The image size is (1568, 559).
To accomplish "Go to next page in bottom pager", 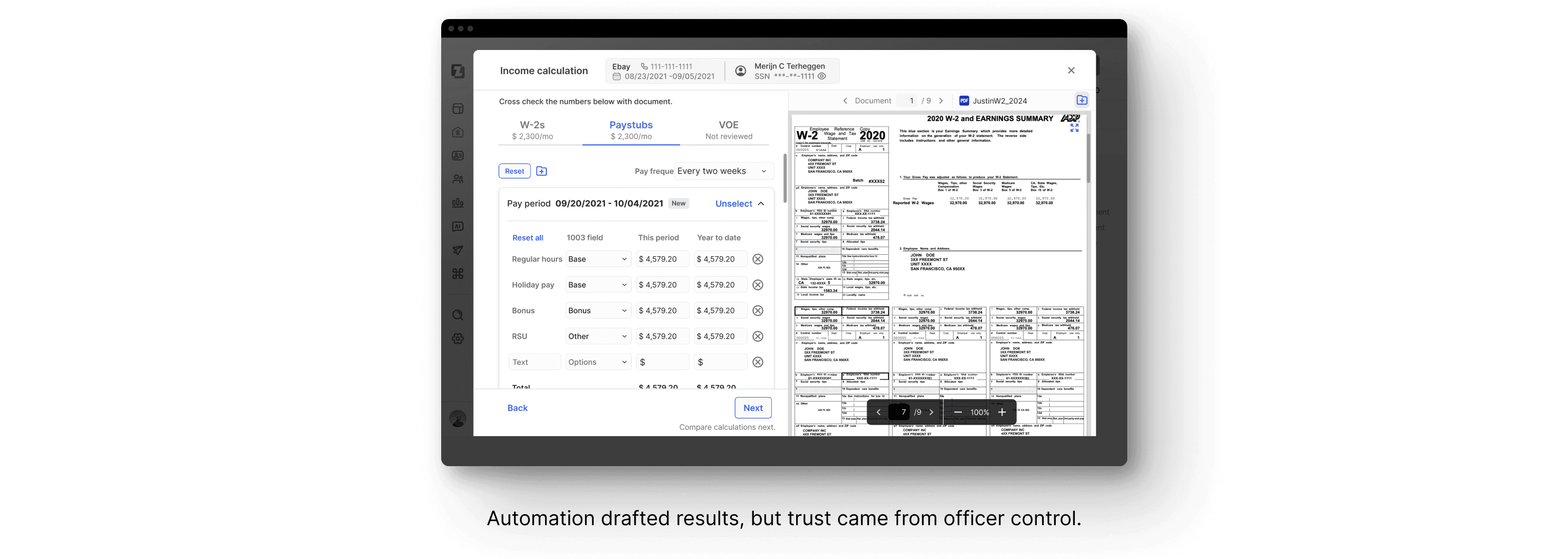I will coord(931,412).
